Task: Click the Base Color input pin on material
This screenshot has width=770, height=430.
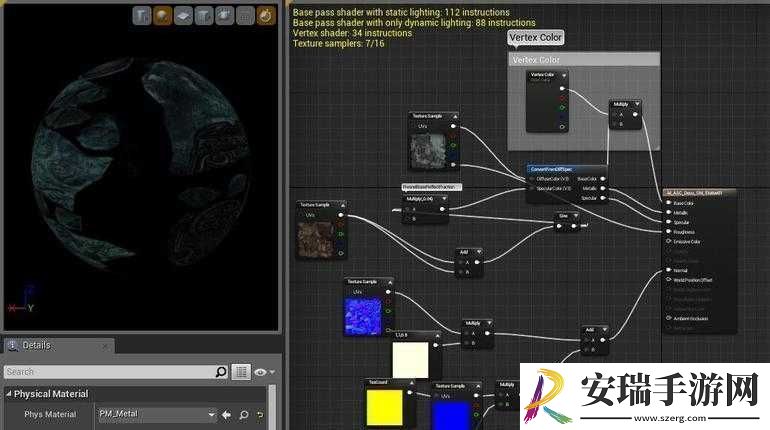Action: coord(668,203)
